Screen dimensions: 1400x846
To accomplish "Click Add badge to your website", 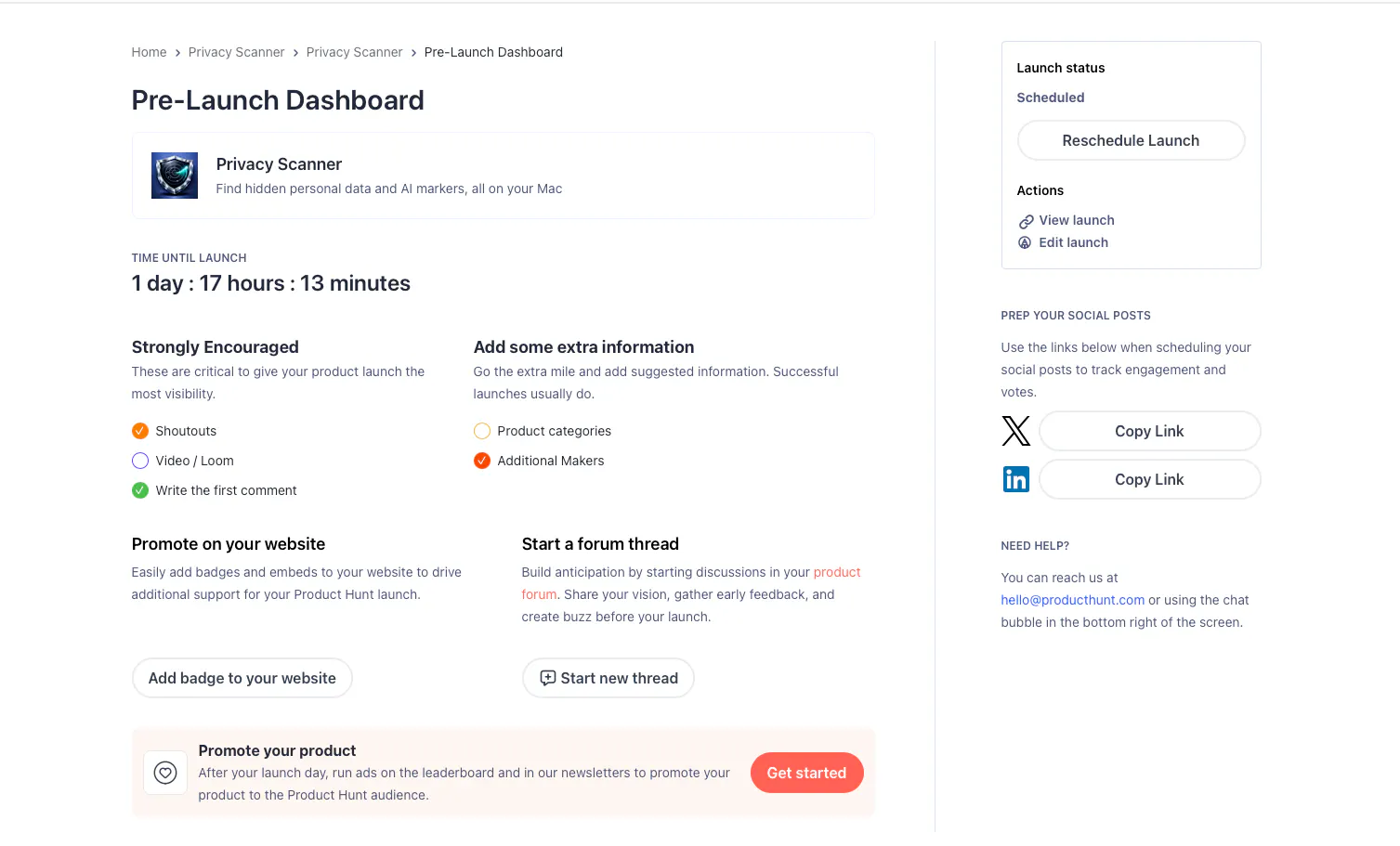I will (x=242, y=678).
